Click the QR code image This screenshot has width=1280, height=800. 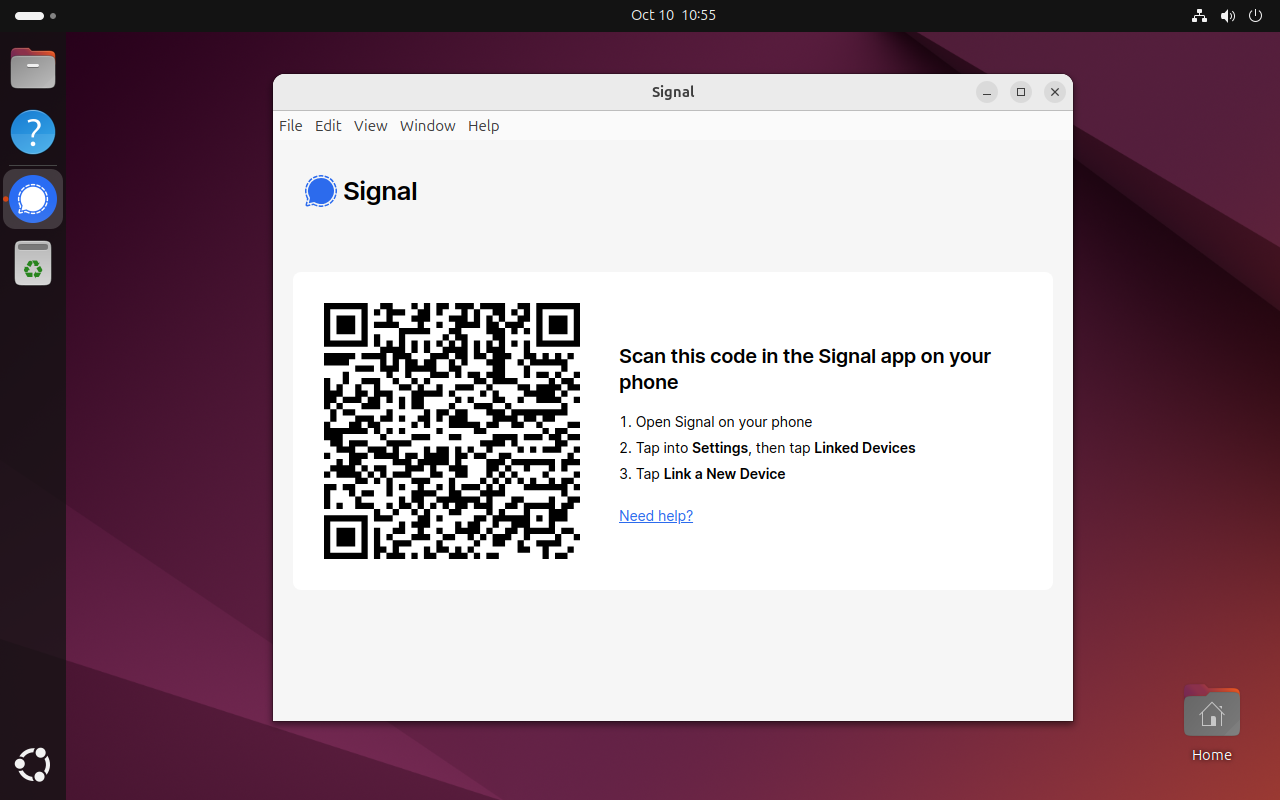pos(452,431)
